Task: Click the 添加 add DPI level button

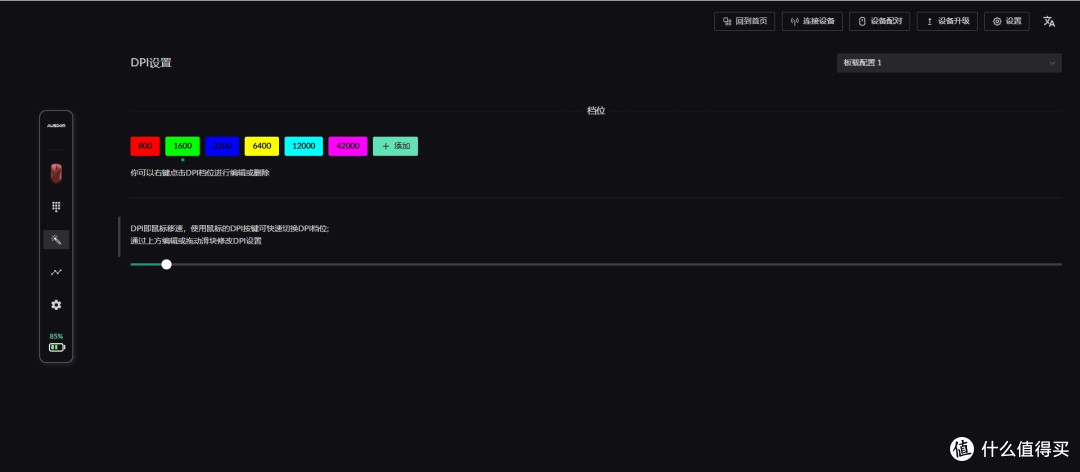Action: click(395, 146)
